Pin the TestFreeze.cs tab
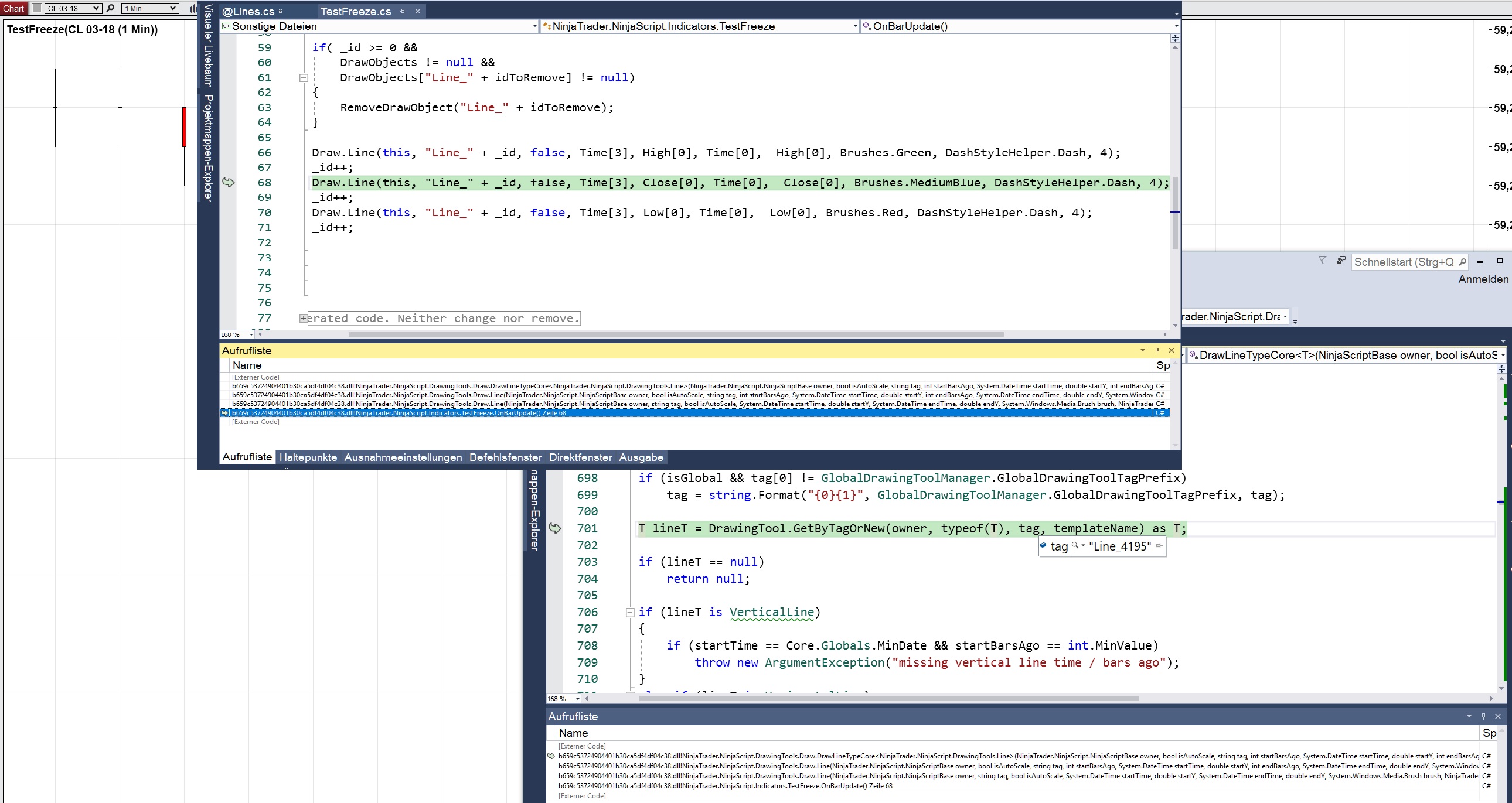 (x=403, y=11)
